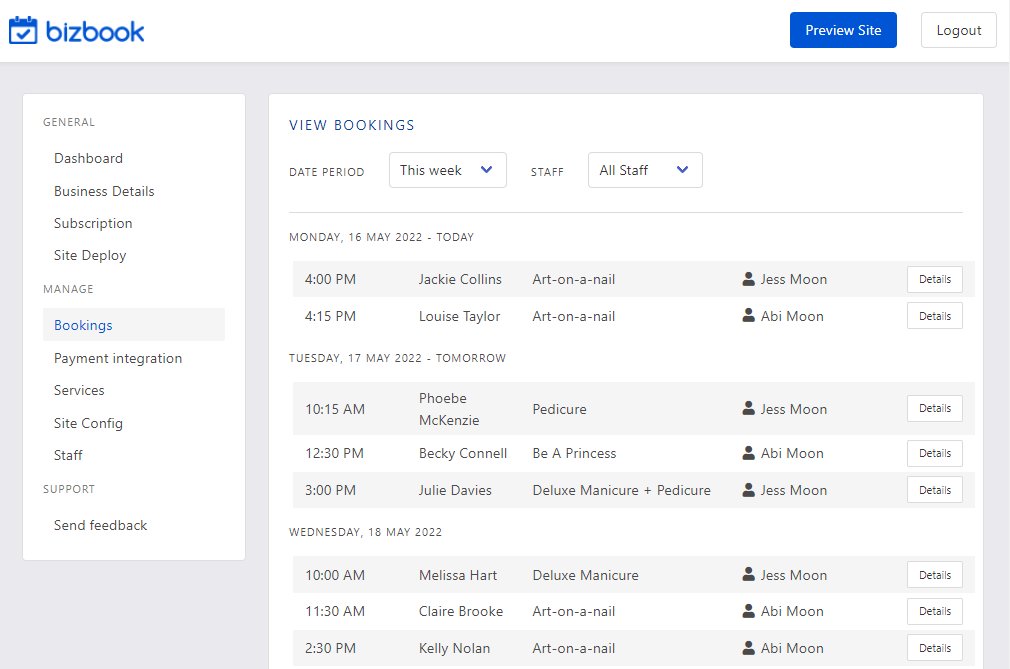Click the 'Deluxe Manicure' service for Melissa Hart
Viewport: 1010px width, 669px height.
[586, 575]
